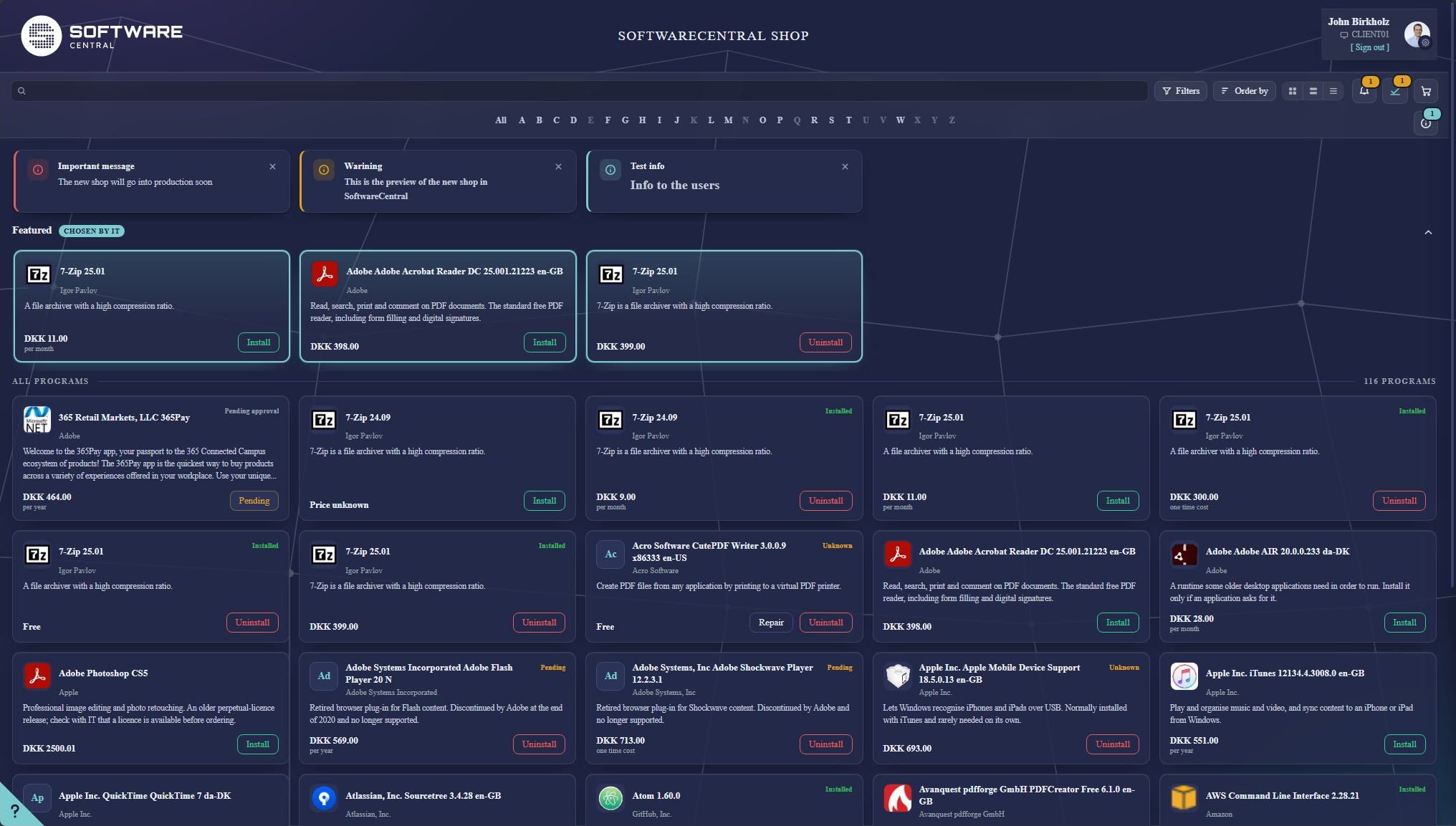Close the Test info notice

coord(845,167)
